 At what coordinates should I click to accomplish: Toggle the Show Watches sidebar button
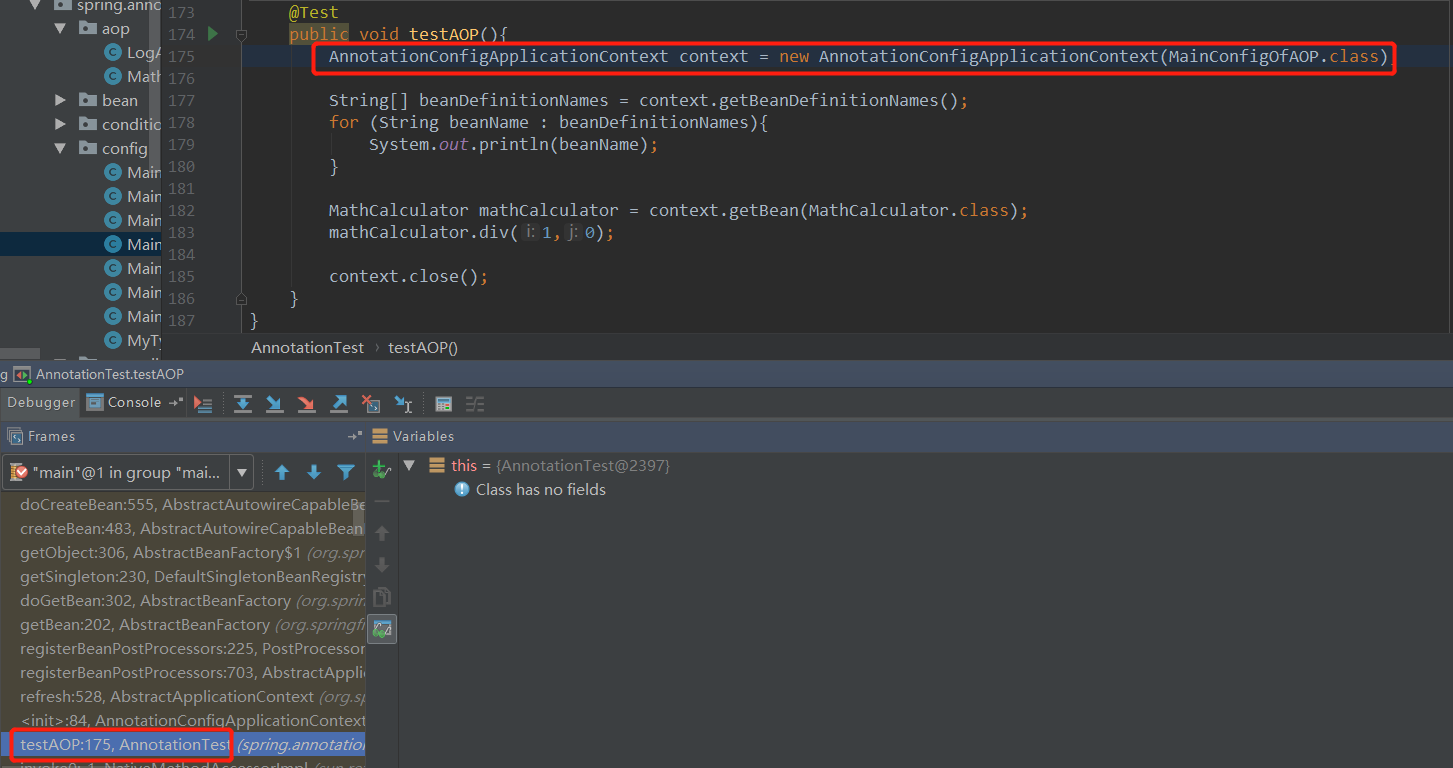click(x=381, y=628)
